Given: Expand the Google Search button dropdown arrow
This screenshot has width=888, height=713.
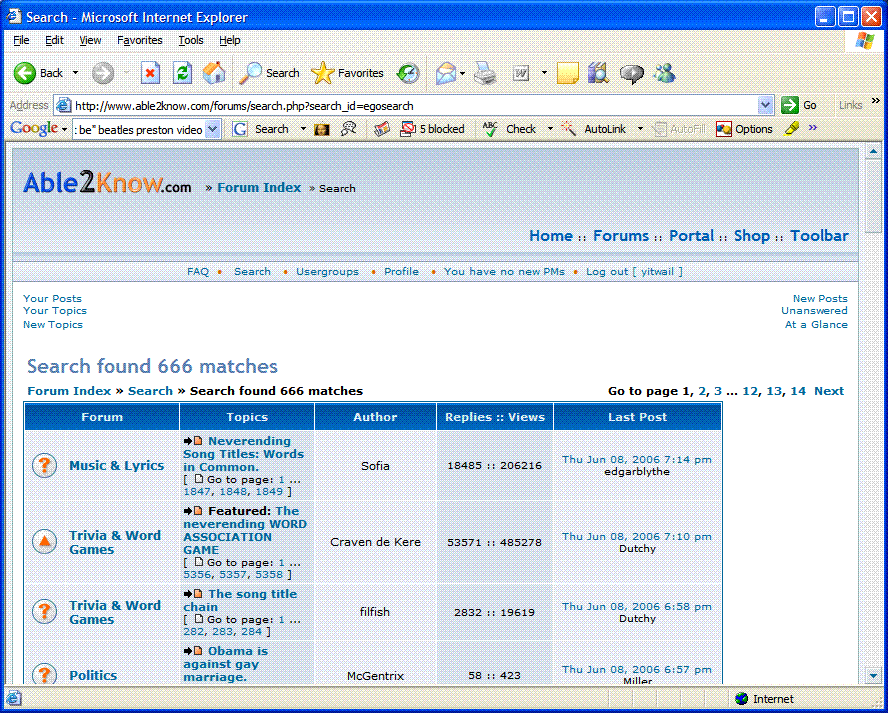Looking at the screenshot, I should tap(303, 129).
